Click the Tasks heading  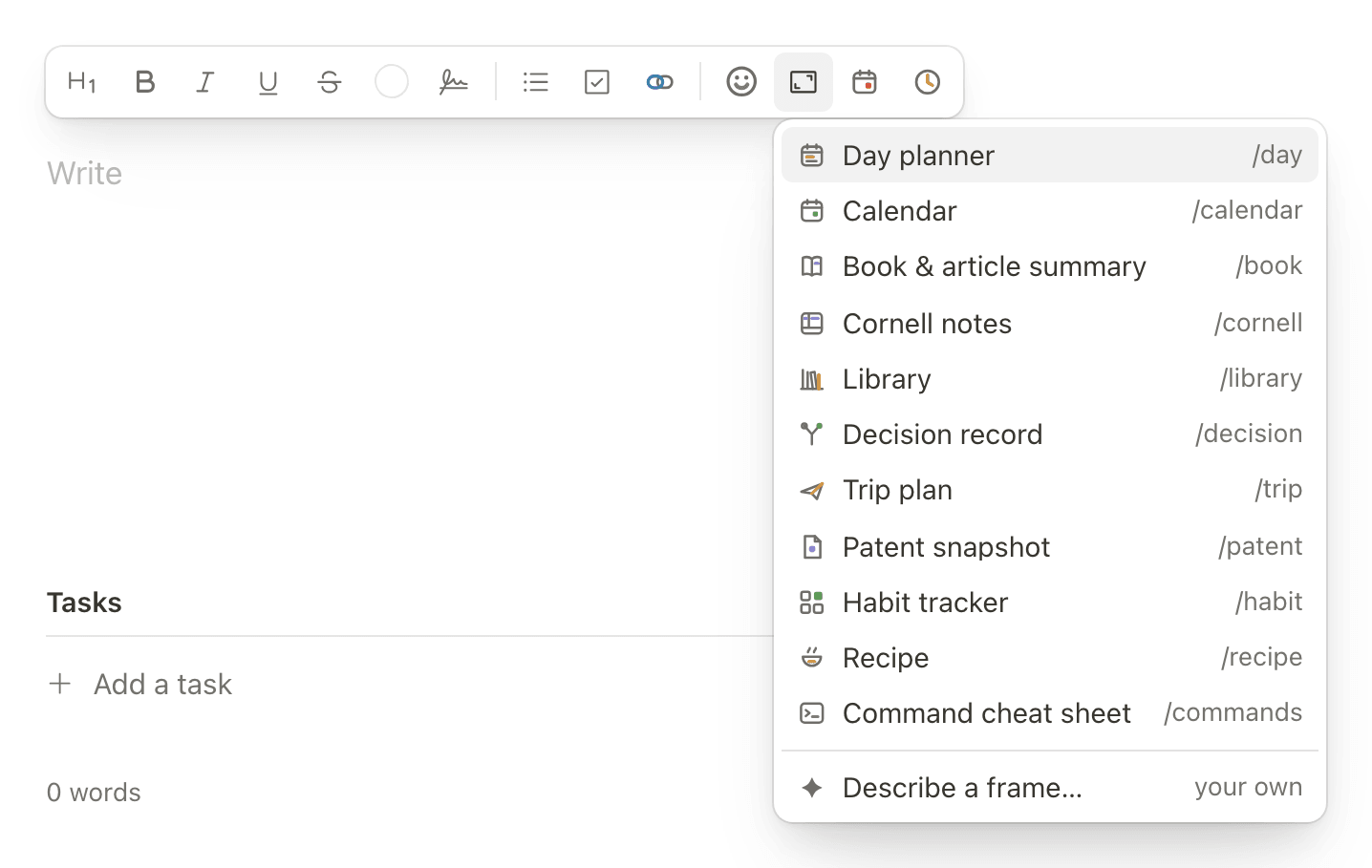[84, 603]
